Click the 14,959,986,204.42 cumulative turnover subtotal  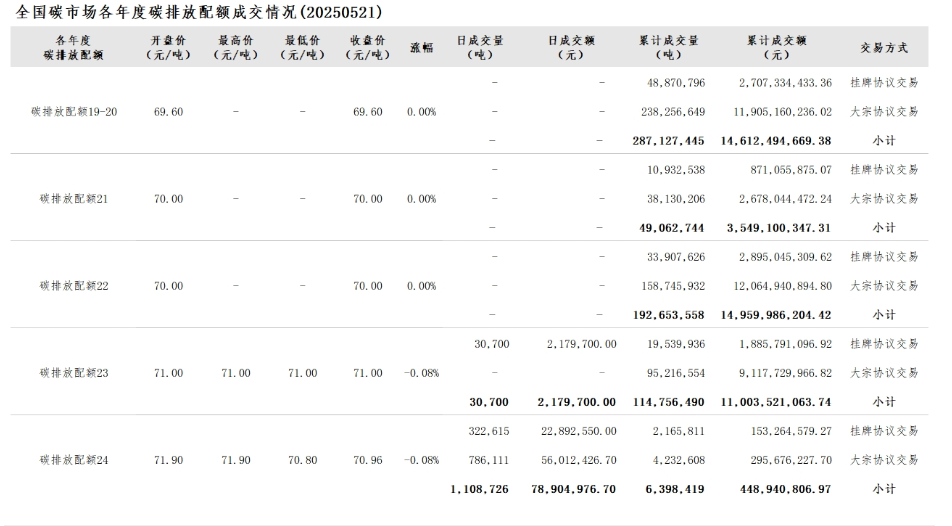[x=776, y=315]
